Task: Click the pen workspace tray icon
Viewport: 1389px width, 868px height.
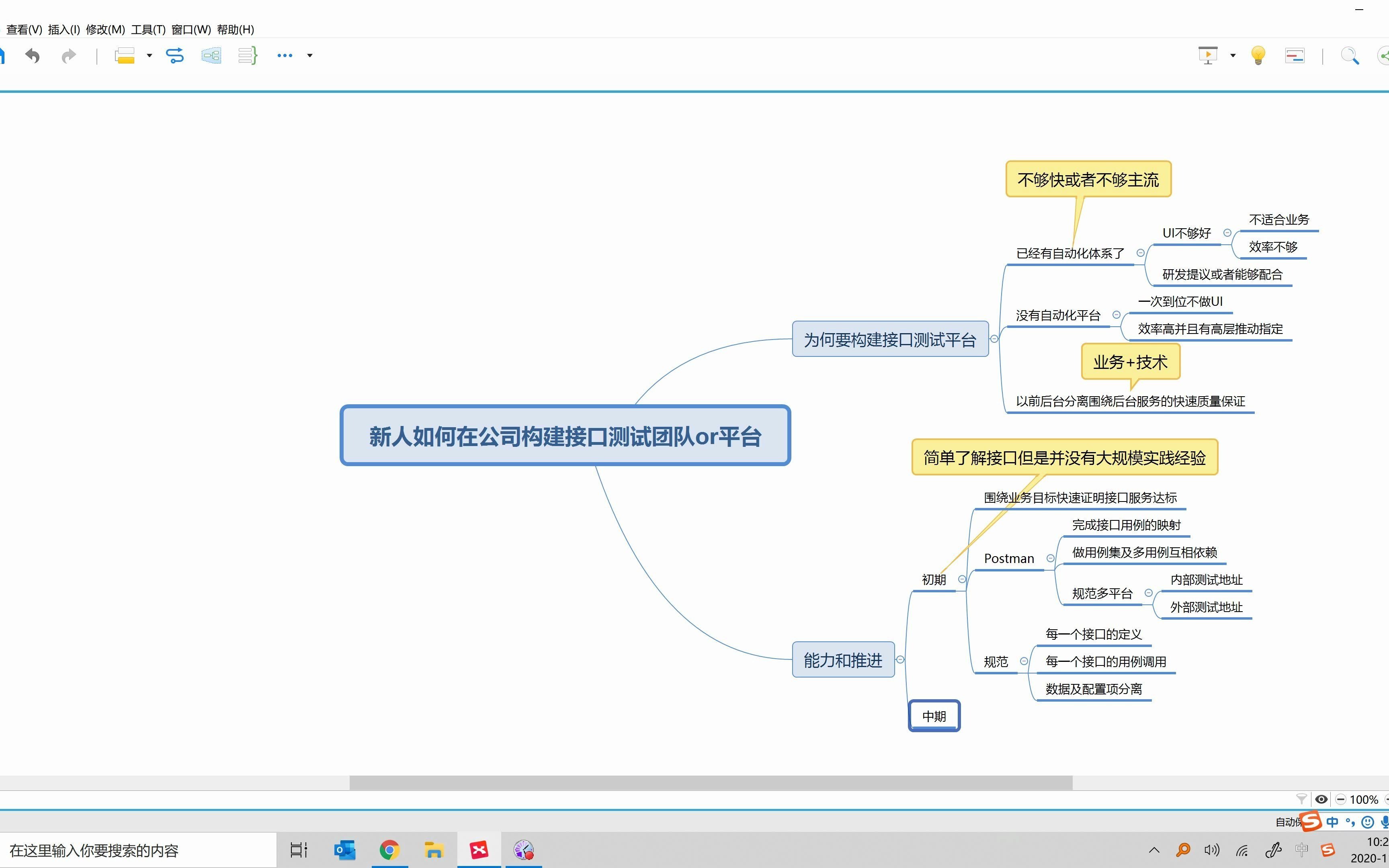Action: pyautogui.click(x=1273, y=850)
